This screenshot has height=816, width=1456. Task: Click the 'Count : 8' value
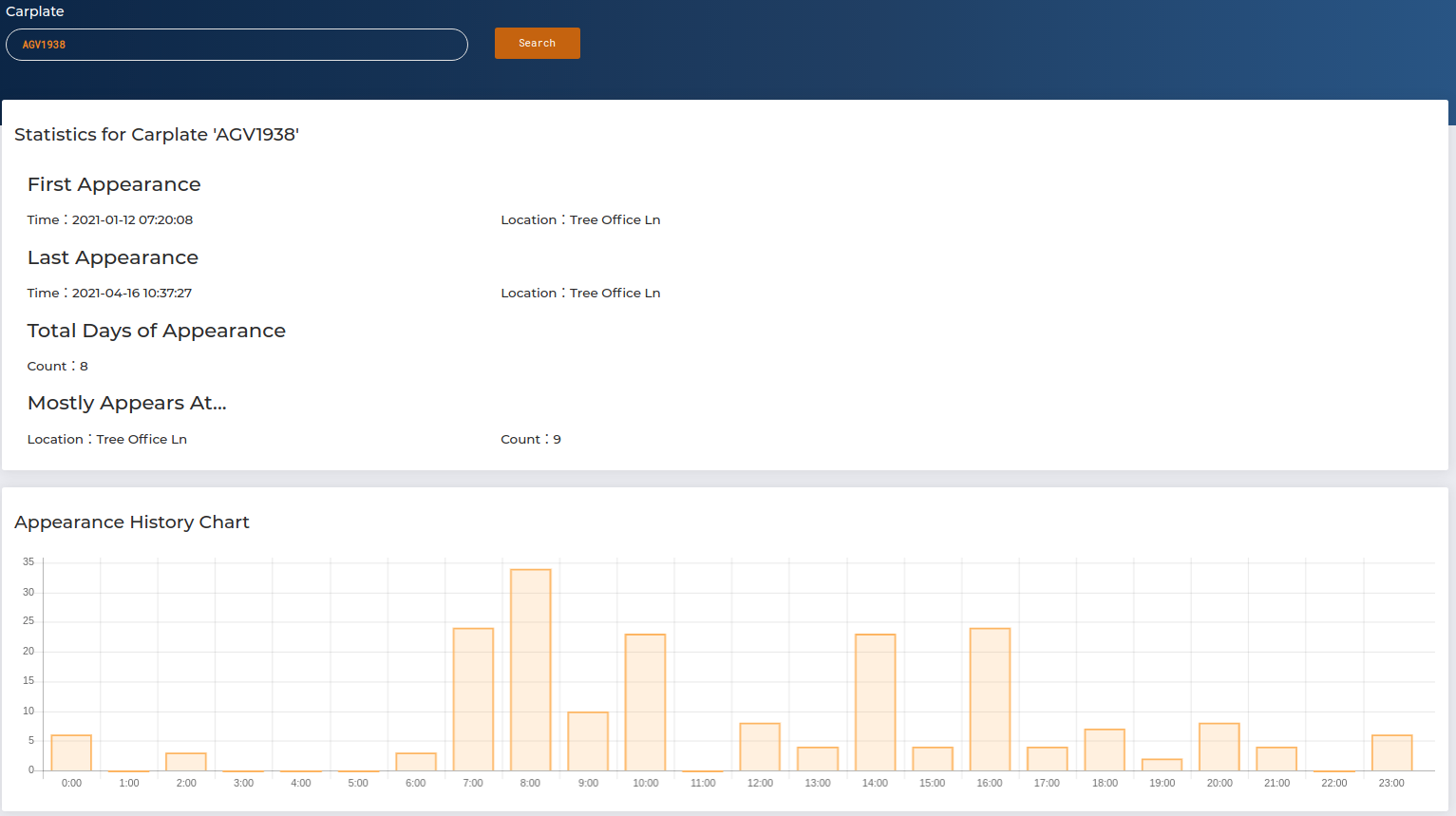coord(58,366)
